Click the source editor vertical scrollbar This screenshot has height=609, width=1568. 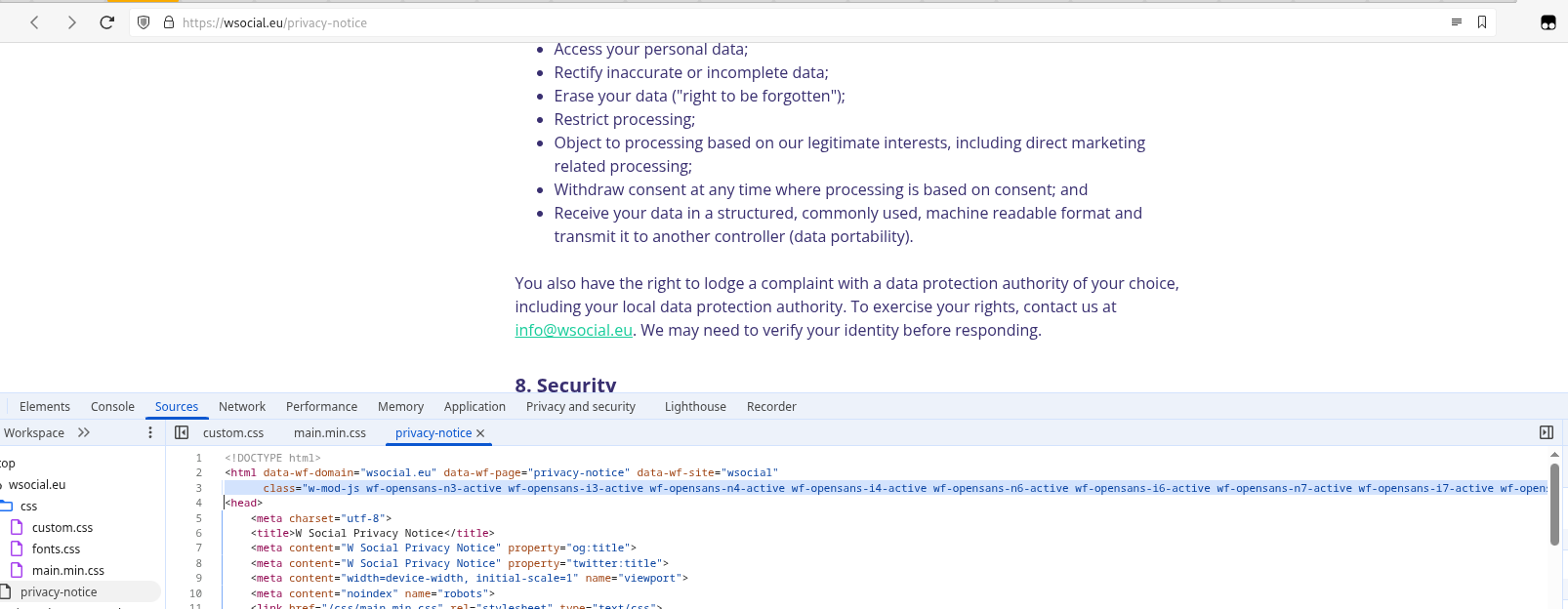pos(1554,504)
